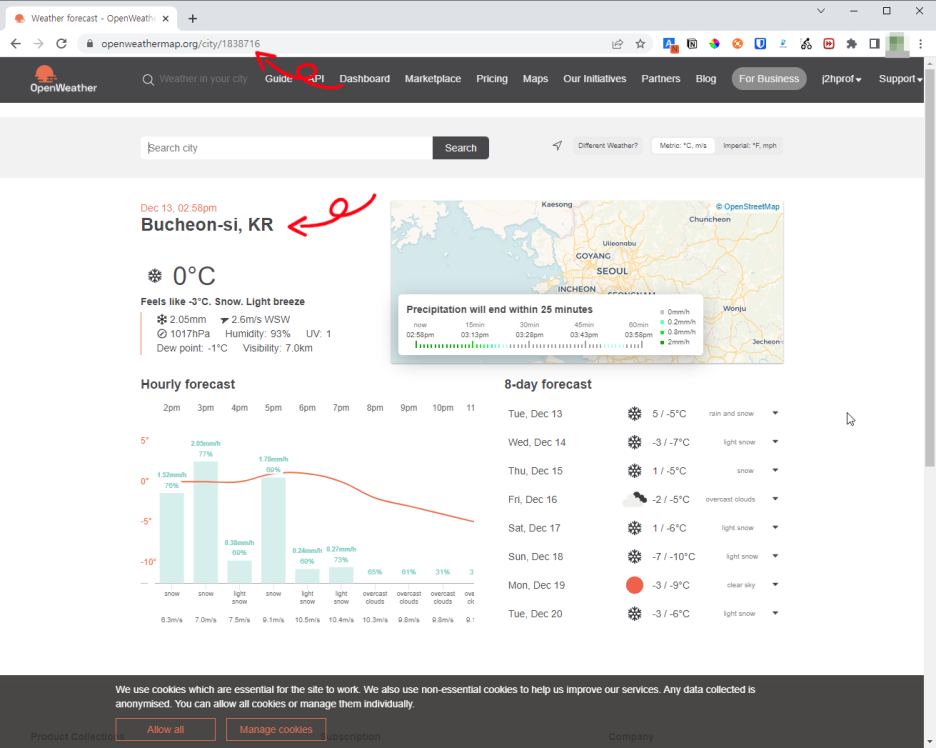Image resolution: width=936 pixels, height=748 pixels.
Task: Click the search magnifier icon in navbar
Action: [x=148, y=79]
